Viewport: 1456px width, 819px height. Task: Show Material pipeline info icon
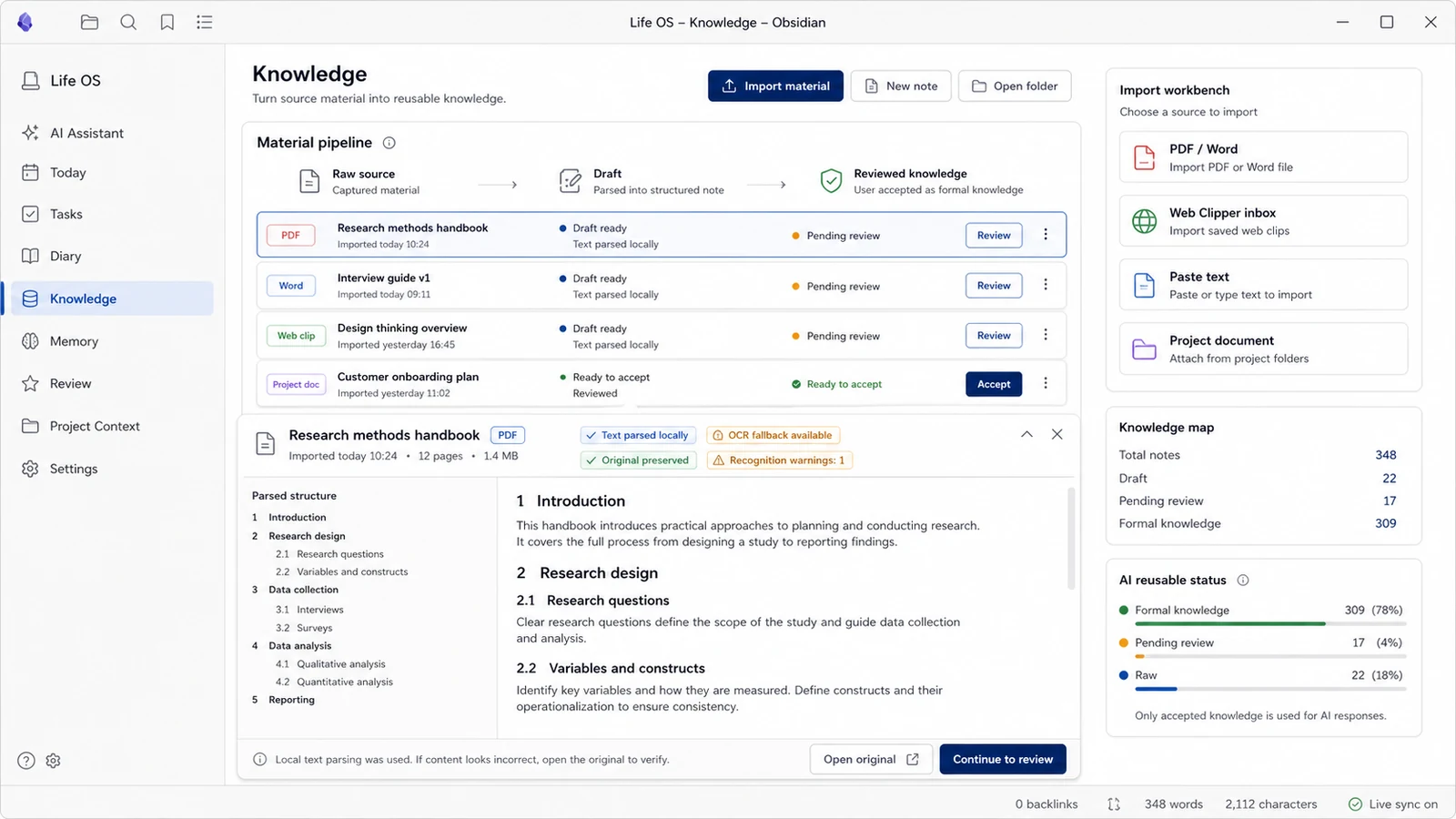coord(389,143)
